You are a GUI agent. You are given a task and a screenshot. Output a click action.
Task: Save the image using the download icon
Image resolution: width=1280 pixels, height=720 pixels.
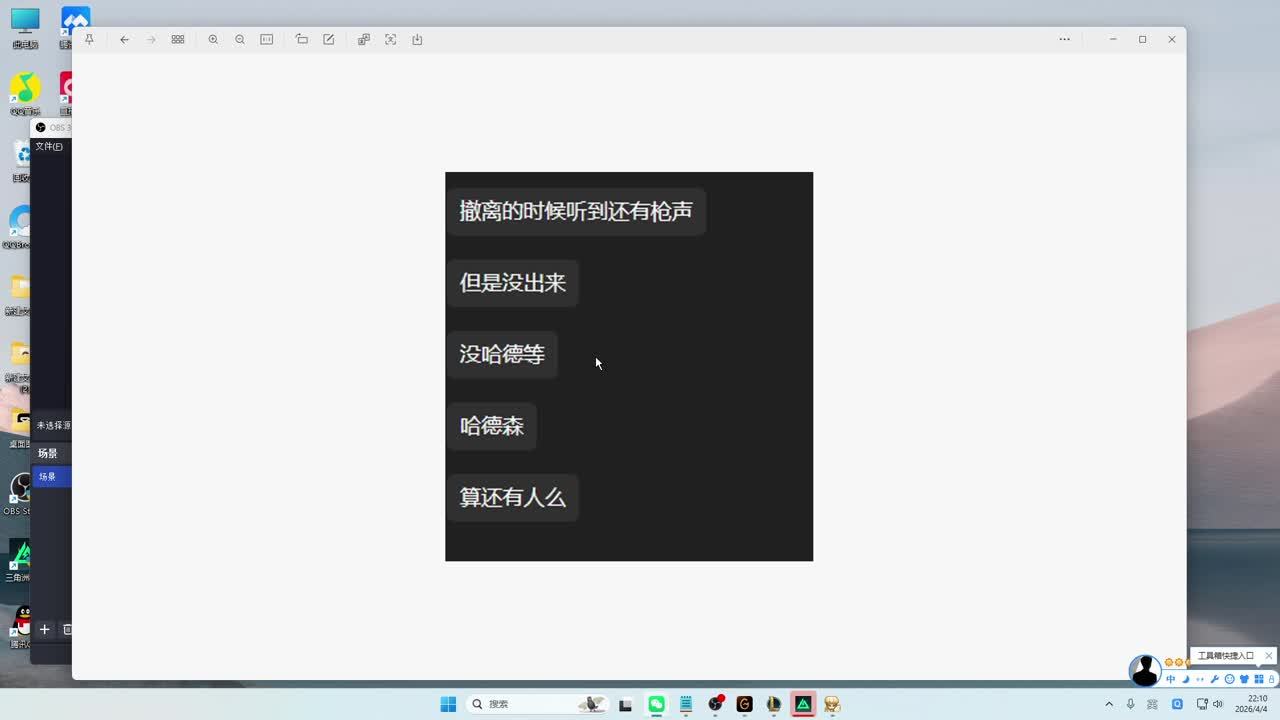pyautogui.click(x=418, y=40)
